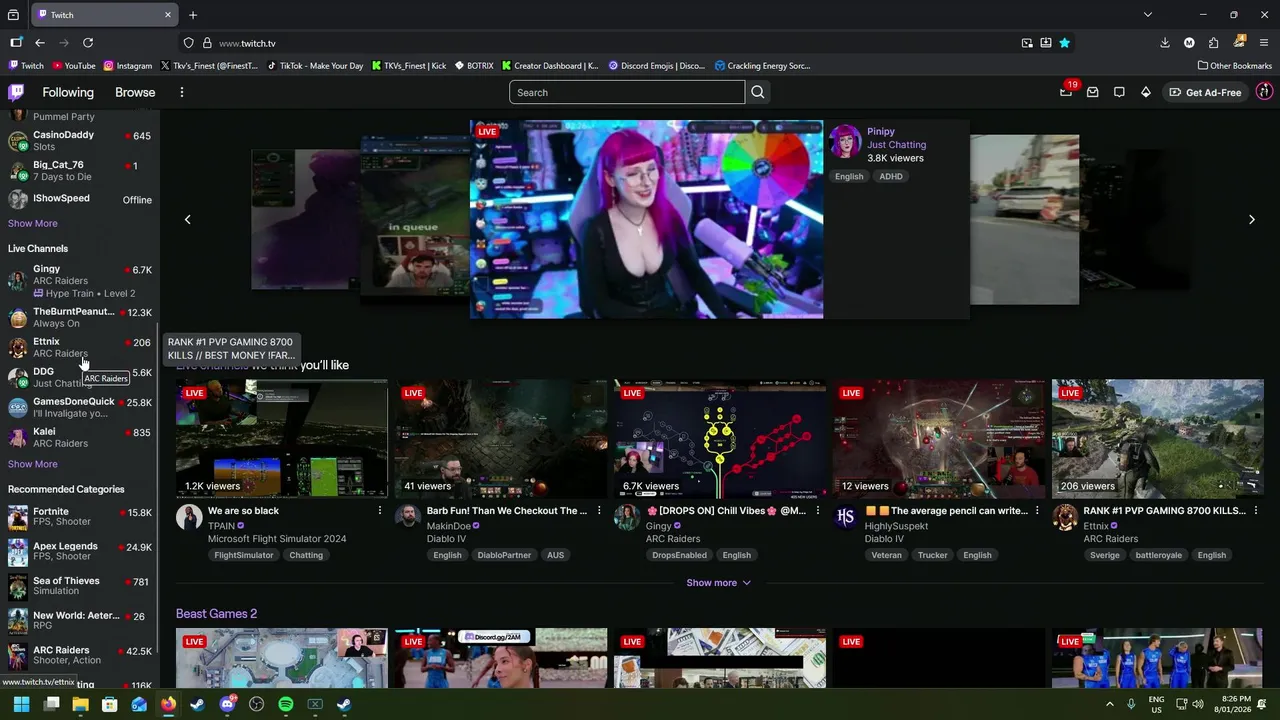Viewport: 1280px width, 720px height.
Task: Open the Instagram bookmark
Action: pyautogui.click(x=127, y=66)
